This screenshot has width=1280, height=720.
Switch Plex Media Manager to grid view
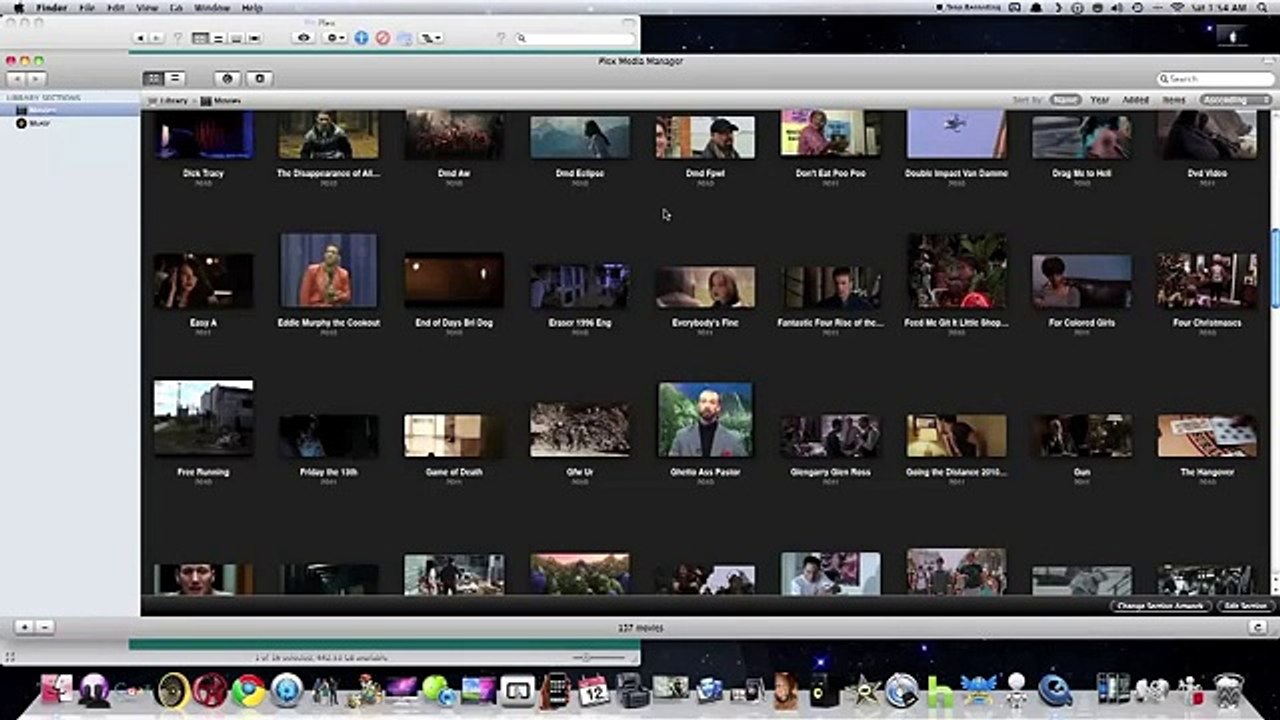coord(153,78)
